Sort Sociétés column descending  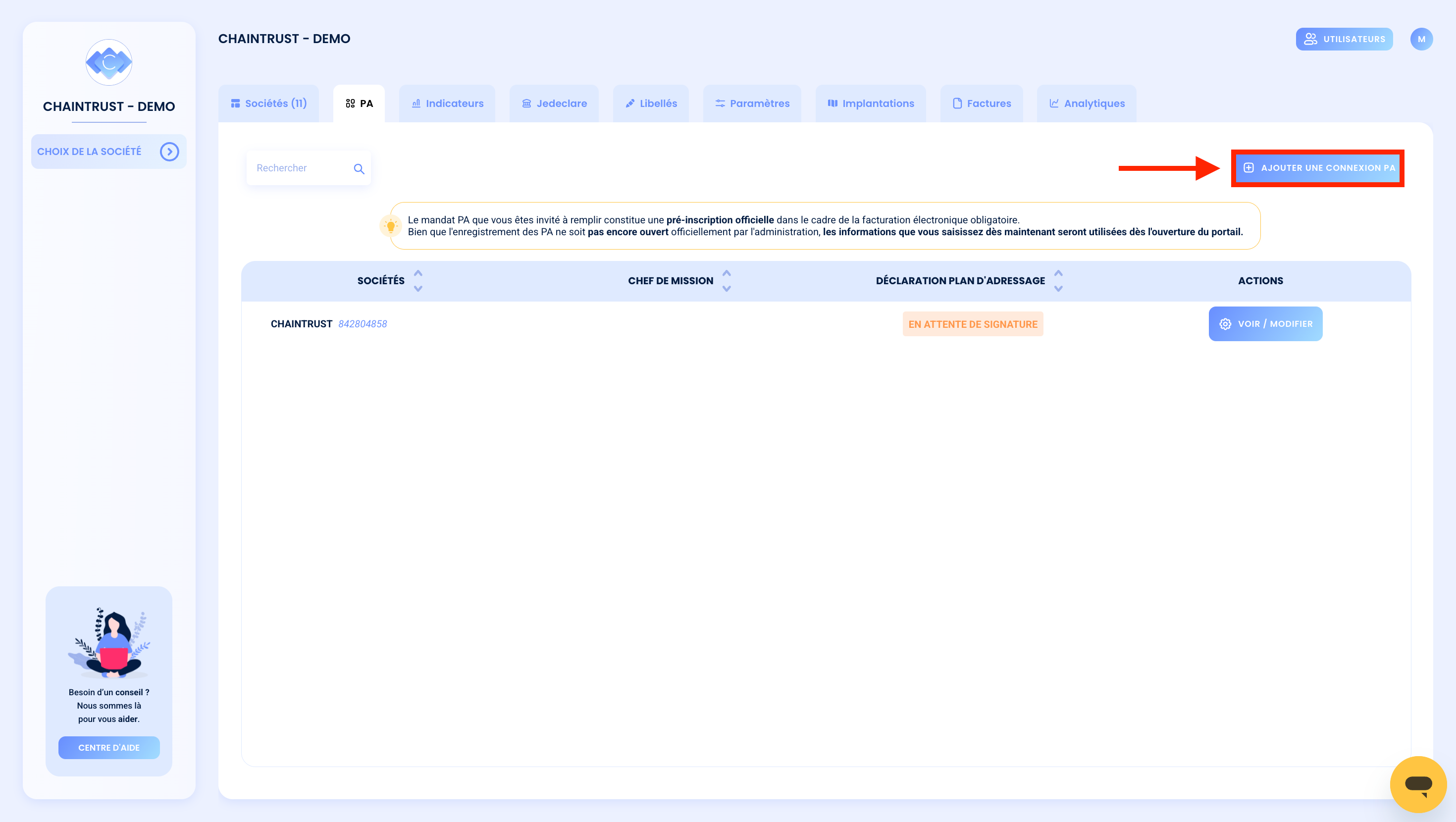point(418,288)
